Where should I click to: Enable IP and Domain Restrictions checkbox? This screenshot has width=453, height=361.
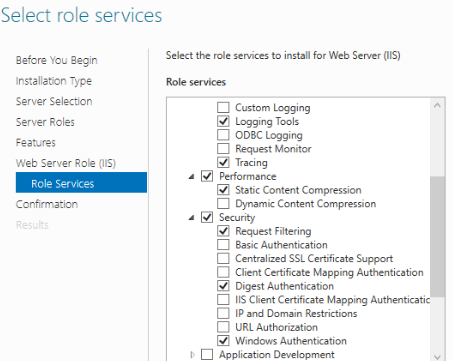pos(223,313)
